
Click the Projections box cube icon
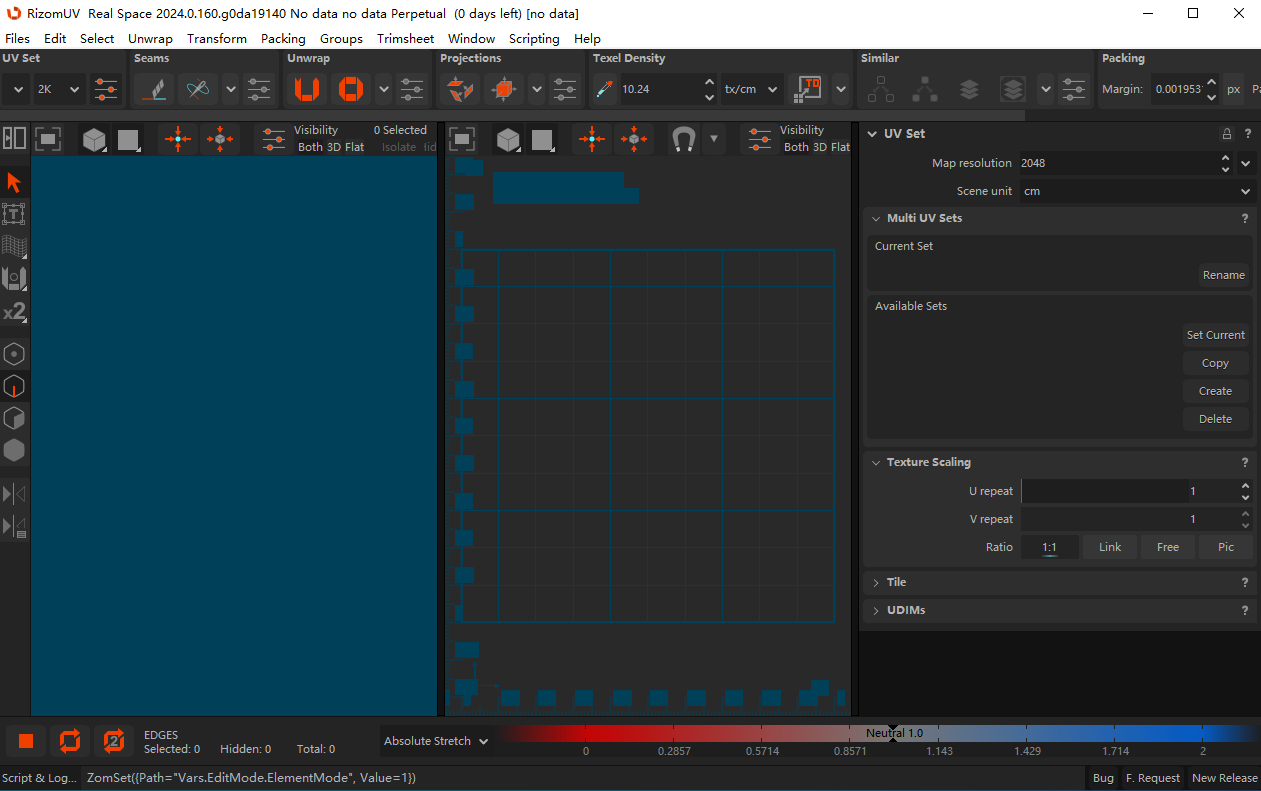pyautogui.click(x=504, y=89)
